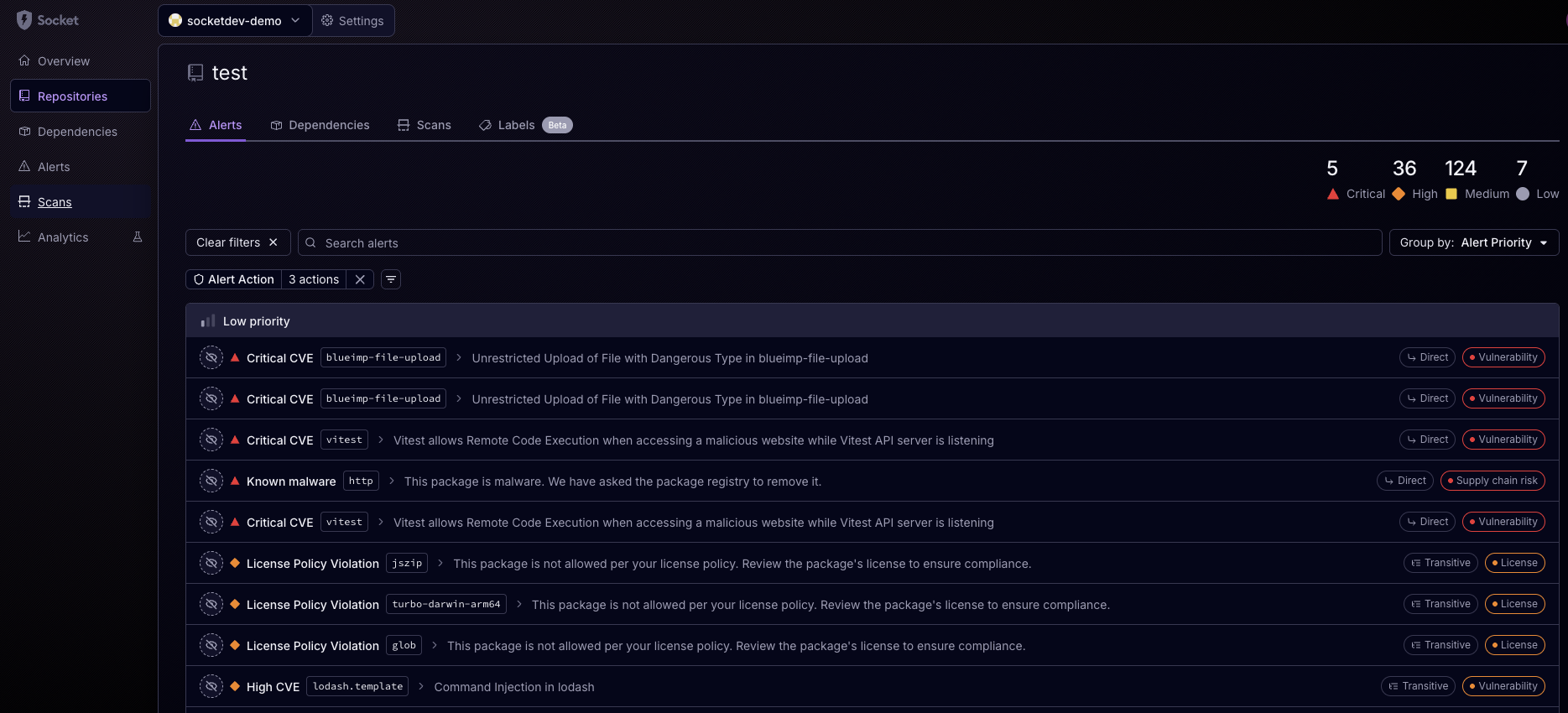This screenshot has height=713, width=1568.
Task: Open socketdev-demo organization dropdown
Action: click(235, 21)
